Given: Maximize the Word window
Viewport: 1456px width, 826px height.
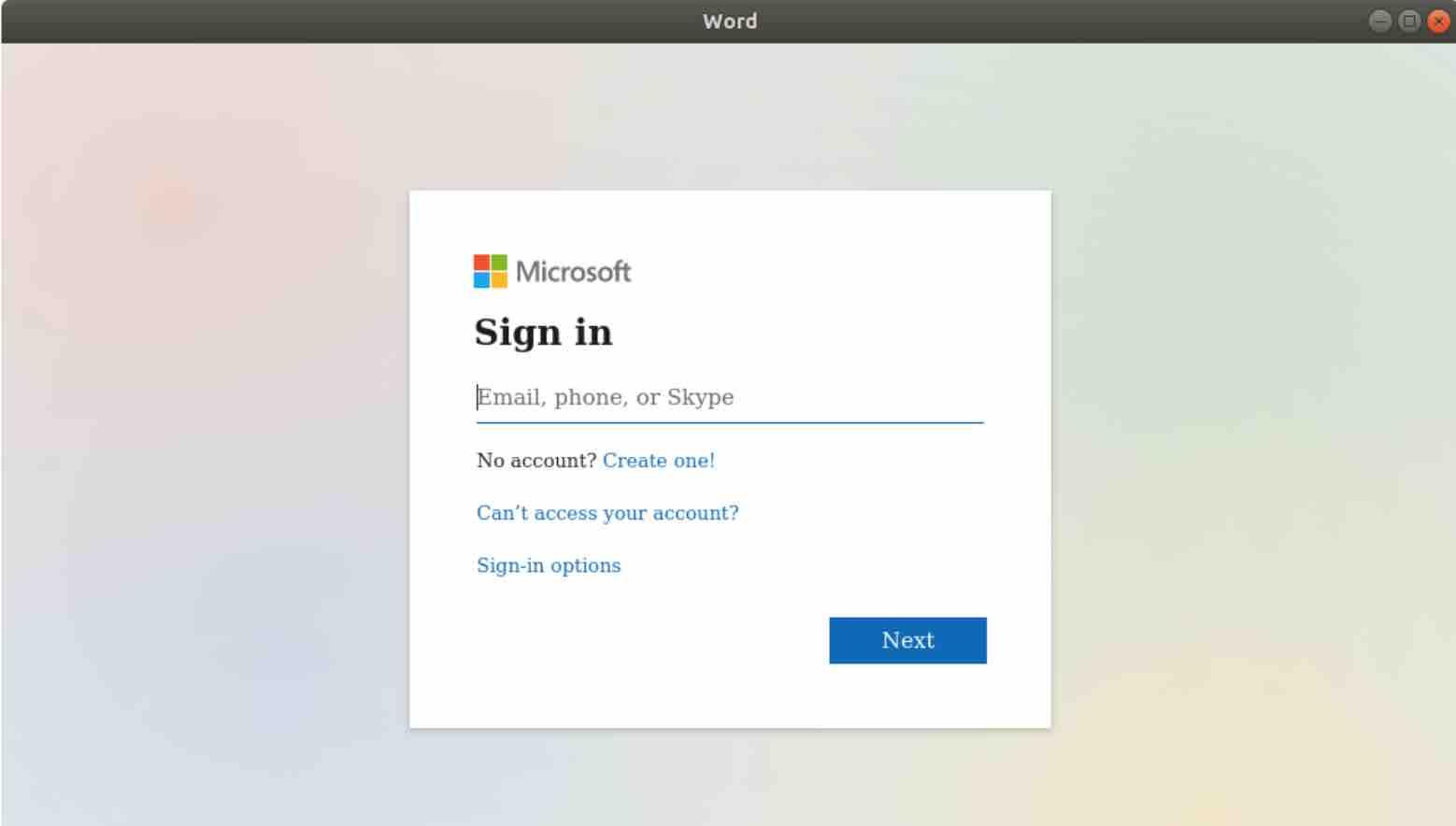Looking at the screenshot, I should click(x=1409, y=21).
